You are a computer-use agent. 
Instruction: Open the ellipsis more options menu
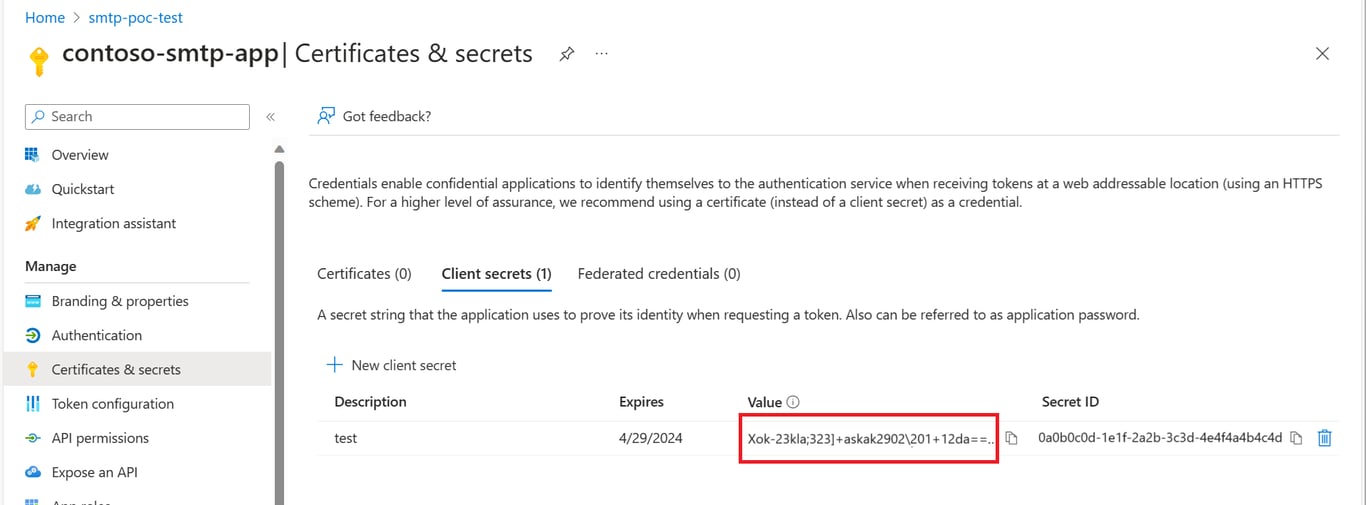coord(601,54)
